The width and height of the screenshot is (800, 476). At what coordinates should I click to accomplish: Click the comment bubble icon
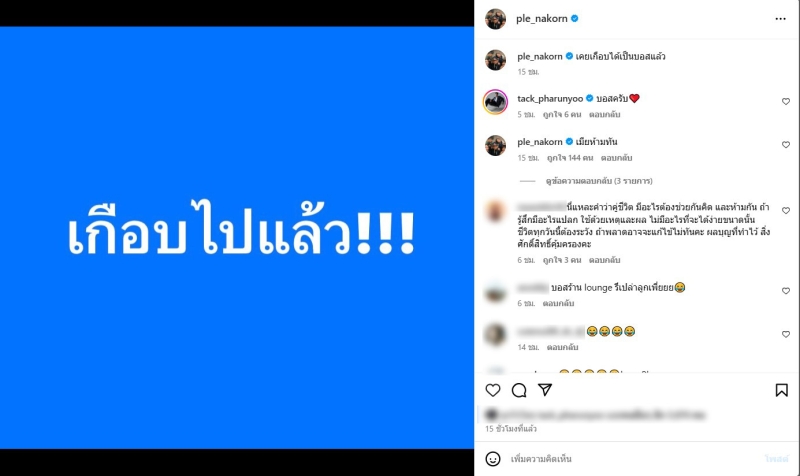coord(519,390)
